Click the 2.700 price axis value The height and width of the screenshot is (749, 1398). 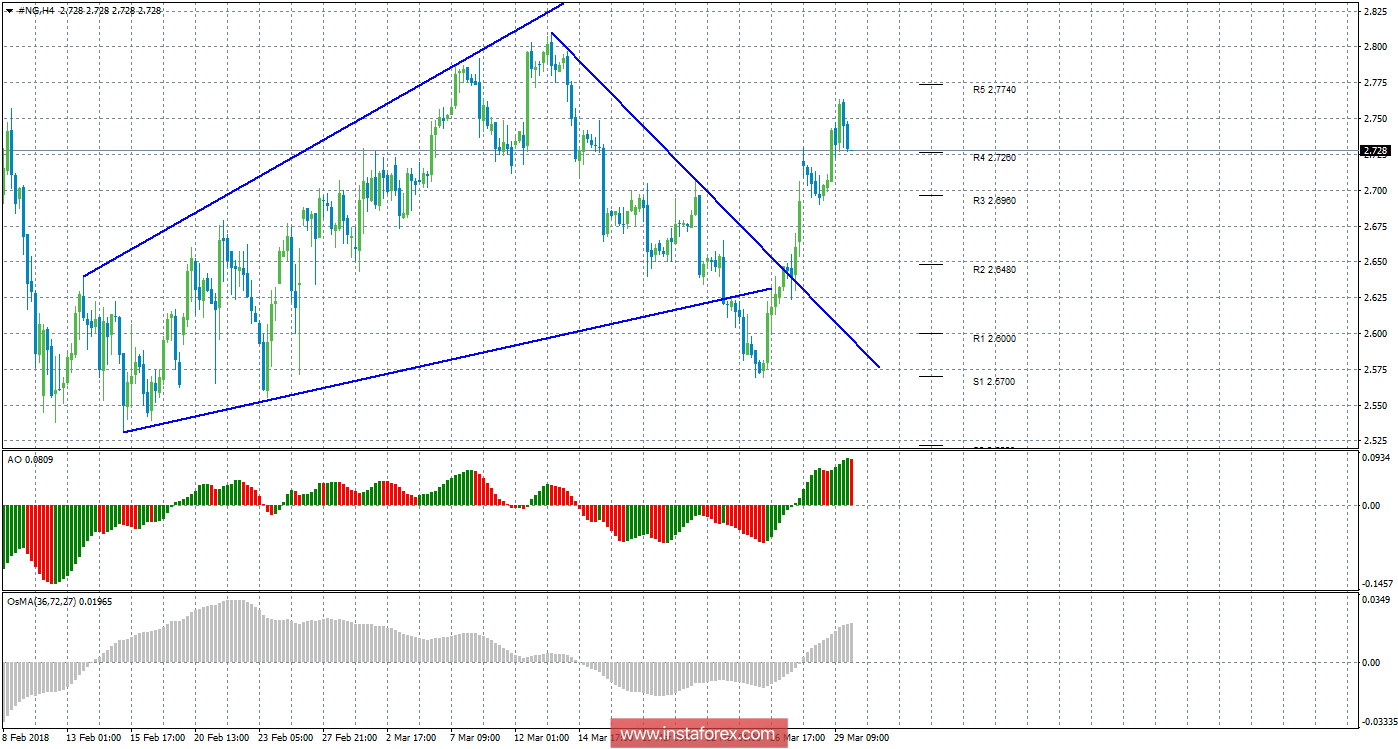point(1374,190)
